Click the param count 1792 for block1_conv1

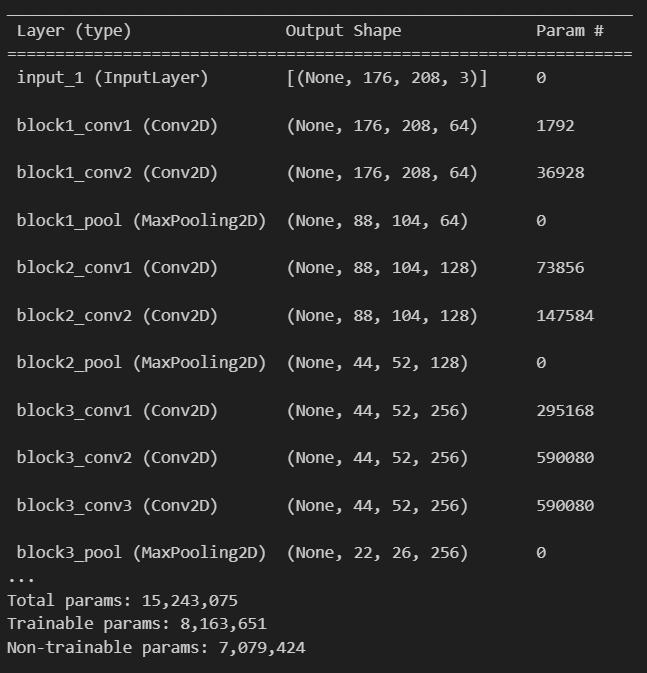point(554,126)
